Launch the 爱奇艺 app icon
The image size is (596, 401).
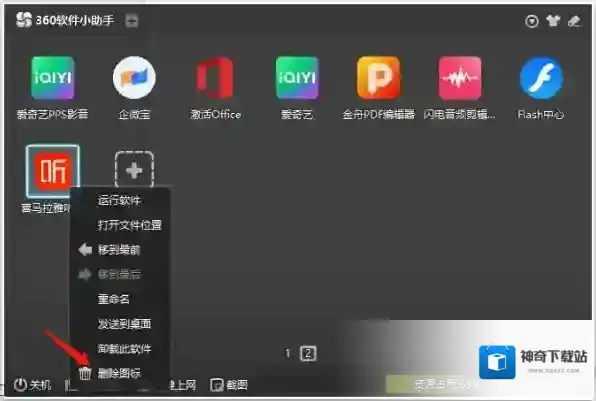click(x=297, y=78)
